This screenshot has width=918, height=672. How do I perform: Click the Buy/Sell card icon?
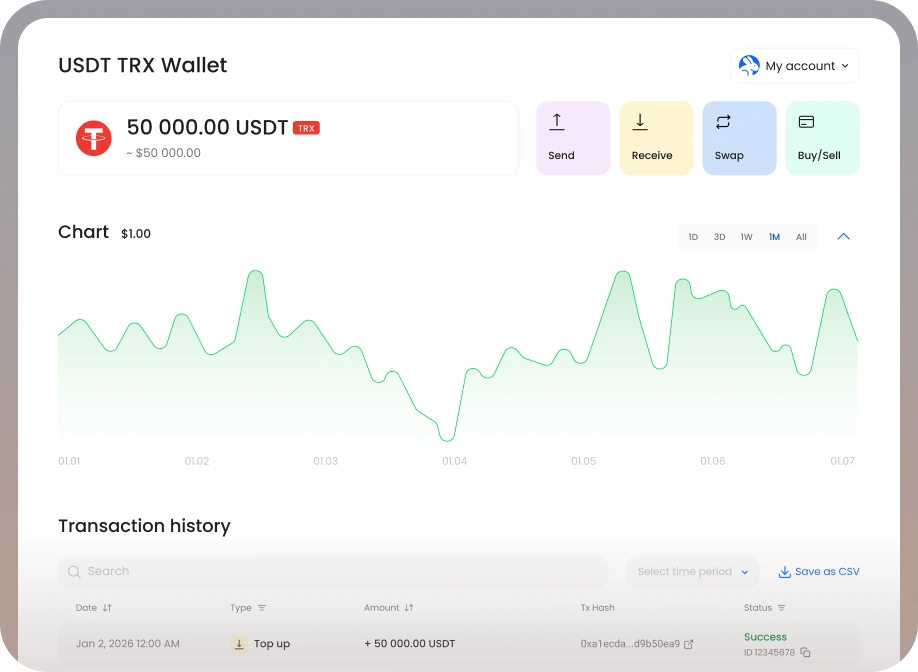[x=806, y=122]
